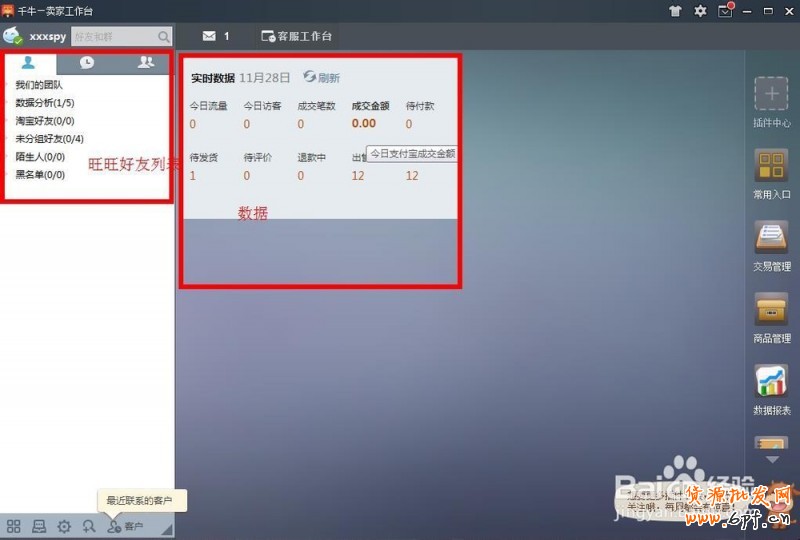Screen dimensions: 800x540
Task: Open settings gear in the title bar
Action: point(700,10)
